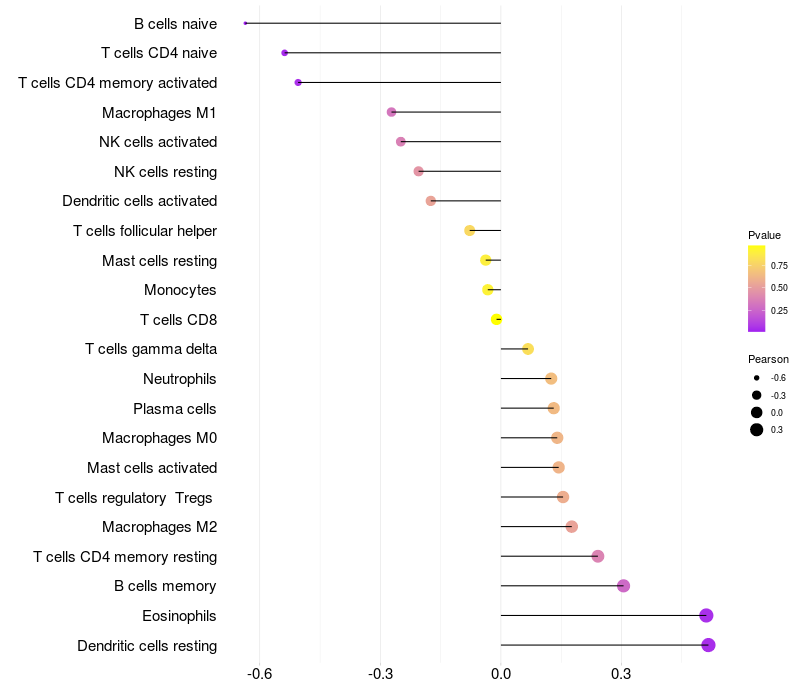Click the yellow T cells CD8 dot
Viewport: 800px width, 700px height.
coord(496,320)
